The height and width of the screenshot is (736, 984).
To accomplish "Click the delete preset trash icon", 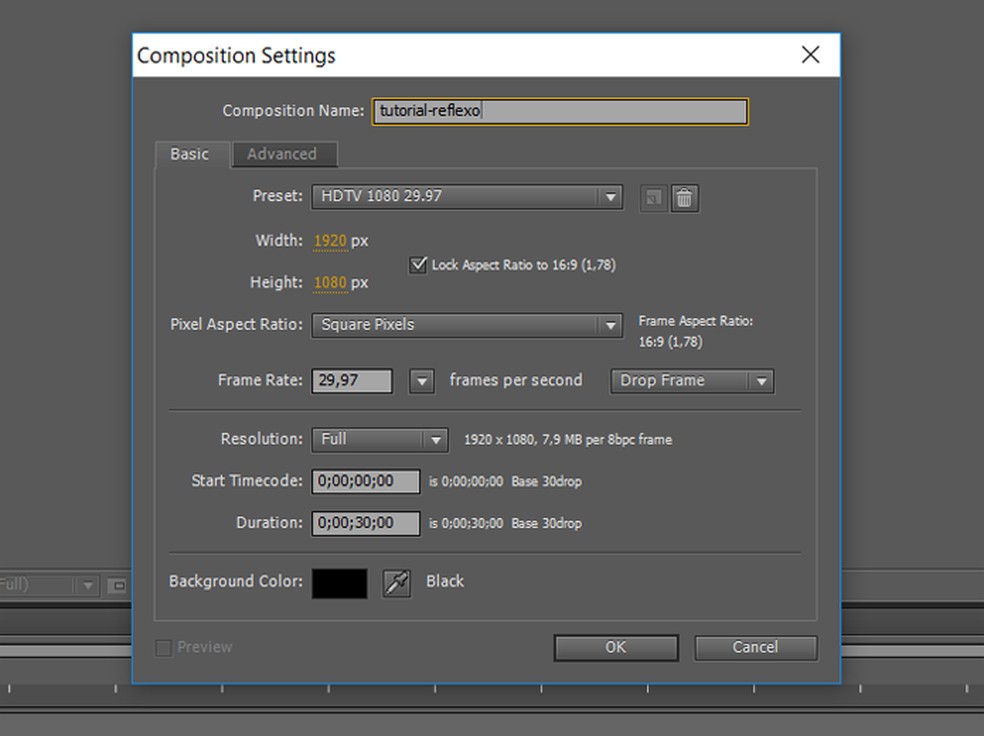I will pos(684,198).
